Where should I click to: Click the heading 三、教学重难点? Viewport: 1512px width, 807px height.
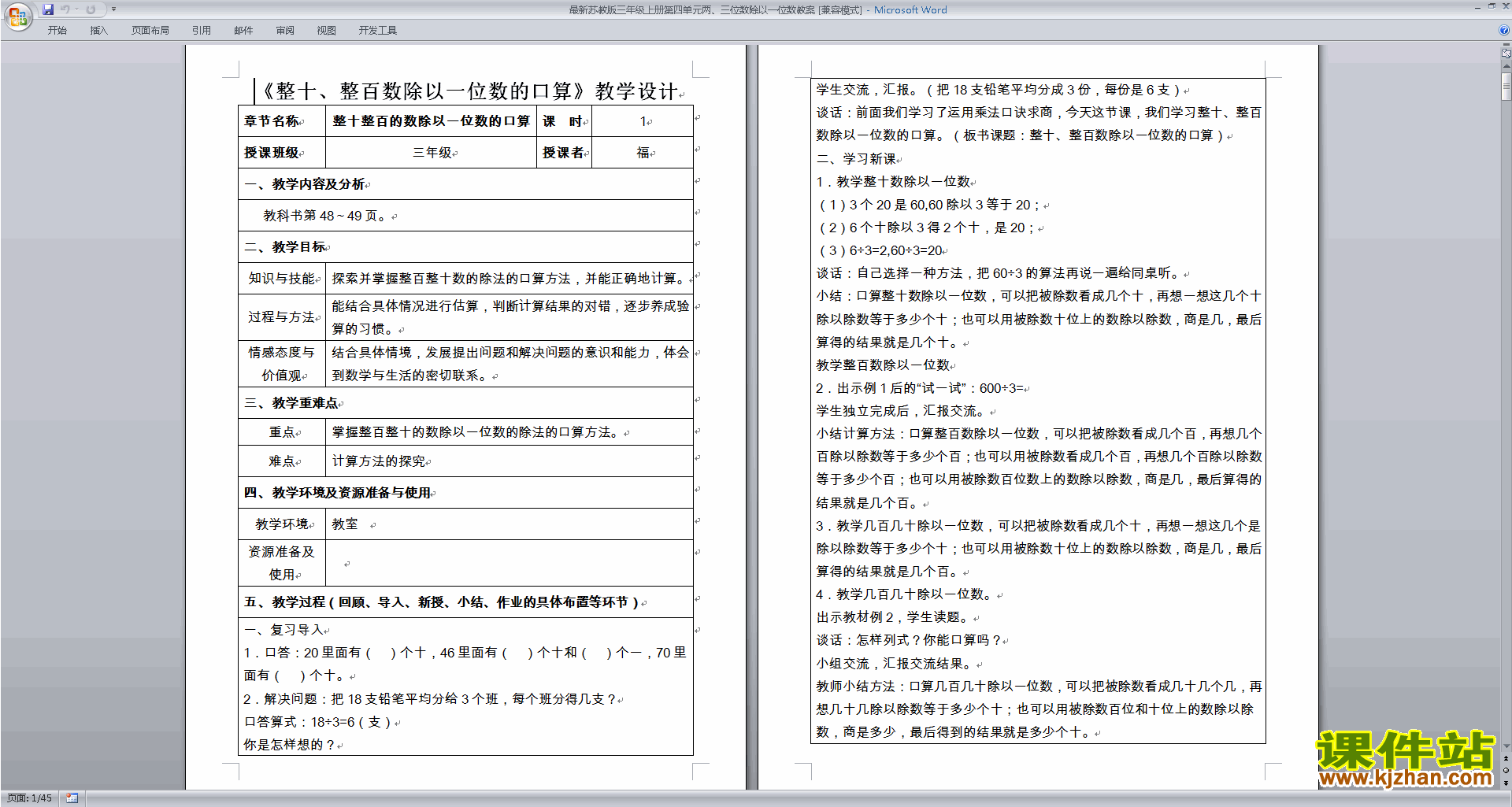click(293, 403)
